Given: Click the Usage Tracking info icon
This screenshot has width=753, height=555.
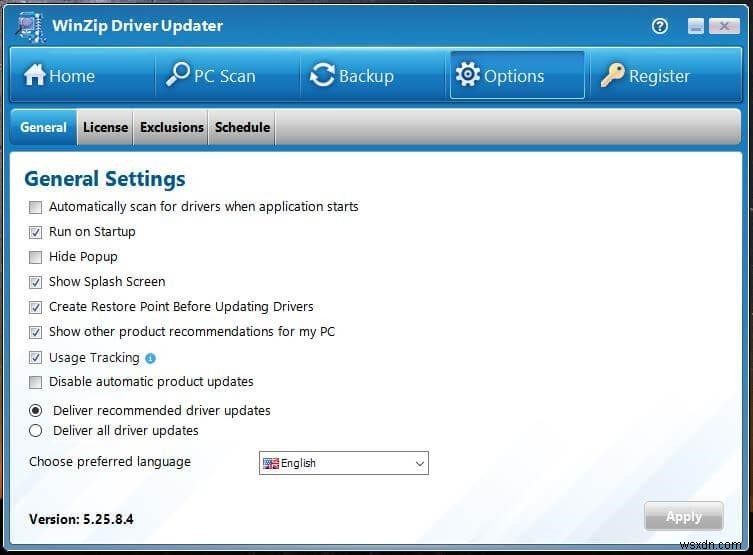Looking at the screenshot, I should 150,359.
